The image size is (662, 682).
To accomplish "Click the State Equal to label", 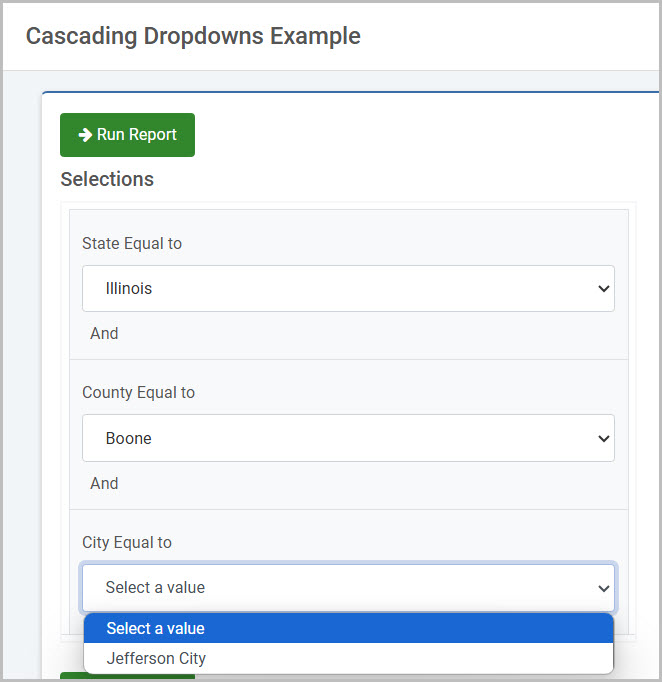I will coord(132,244).
